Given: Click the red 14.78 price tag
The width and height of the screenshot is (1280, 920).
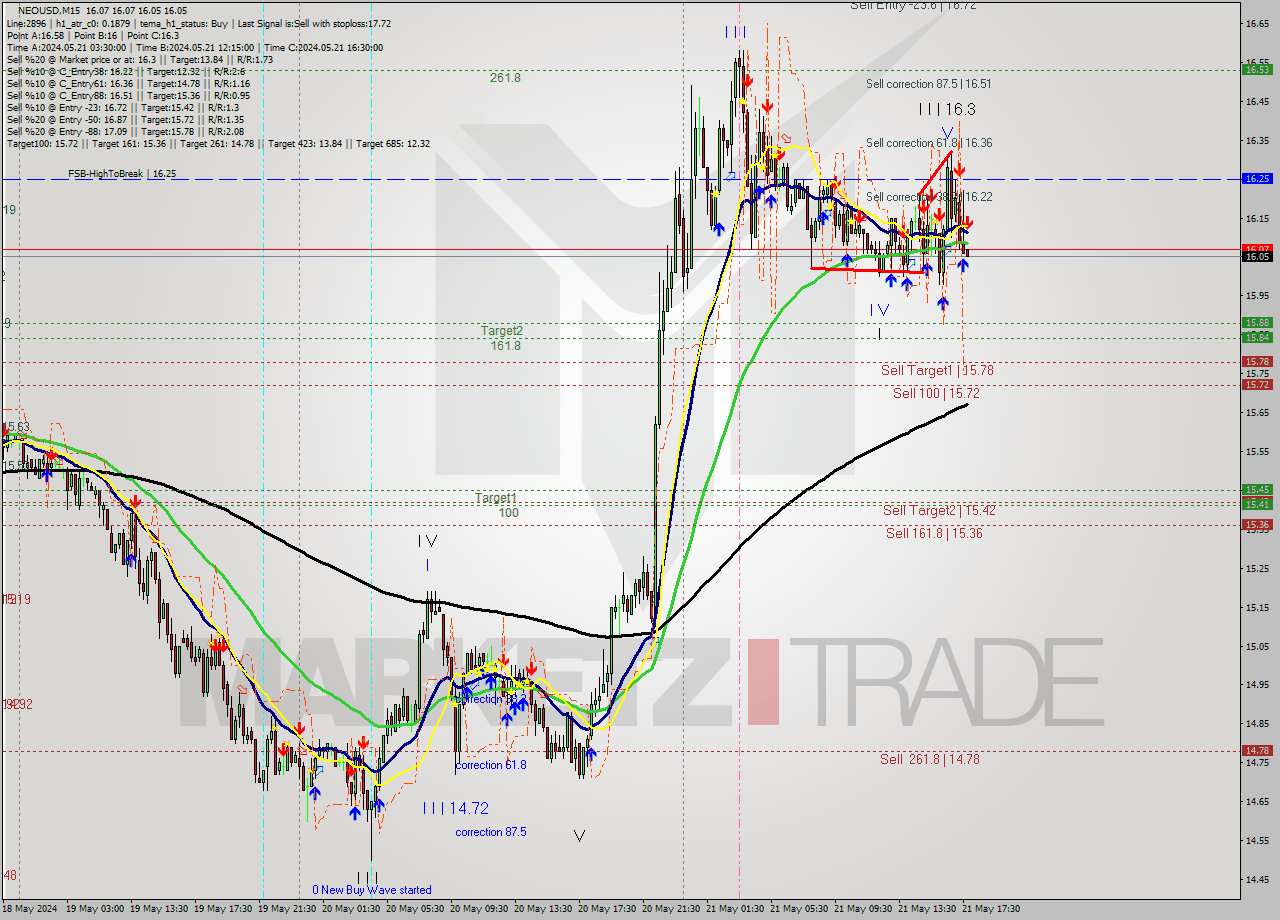Looking at the screenshot, I should tap(1256, 751).
